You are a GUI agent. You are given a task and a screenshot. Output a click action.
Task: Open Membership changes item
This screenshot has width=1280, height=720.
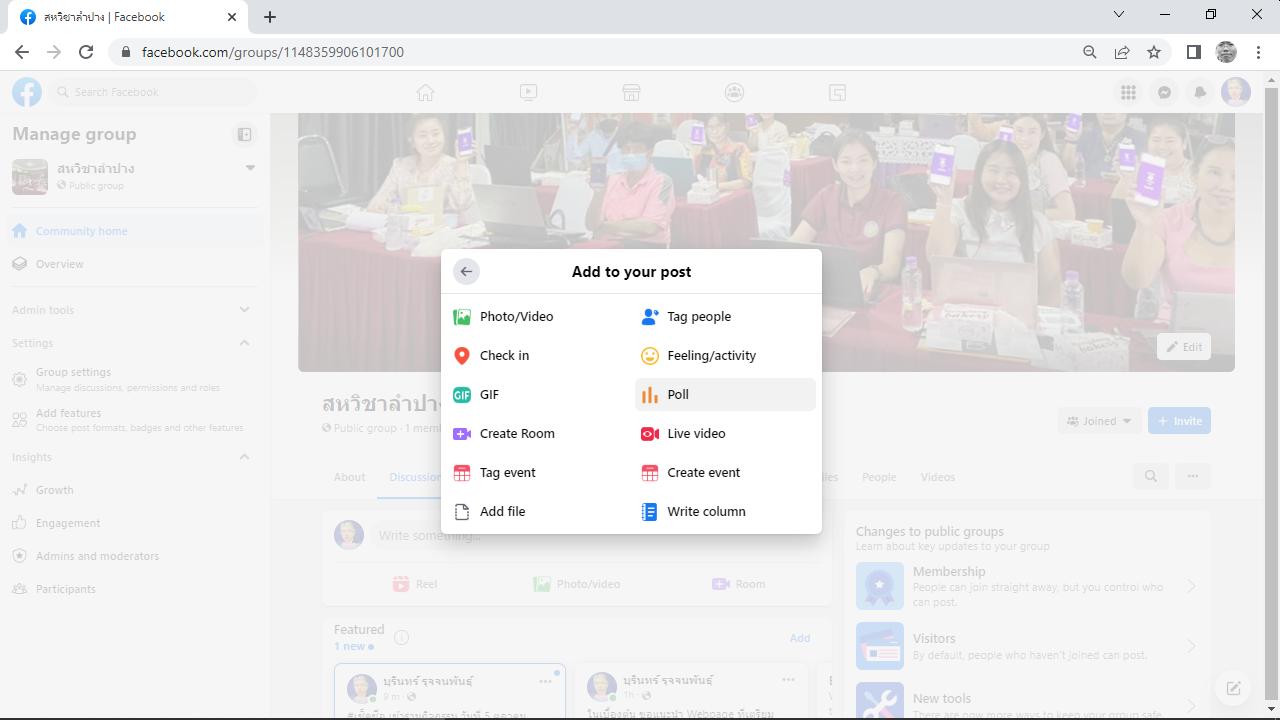pyautogui.click(x=1027, y=586)
